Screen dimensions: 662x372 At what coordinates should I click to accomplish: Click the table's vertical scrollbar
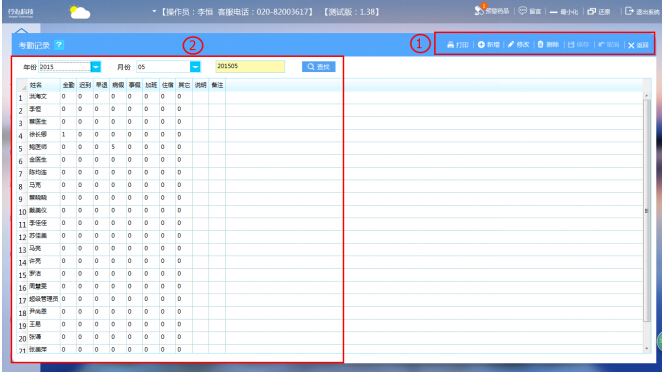point(646,210)
